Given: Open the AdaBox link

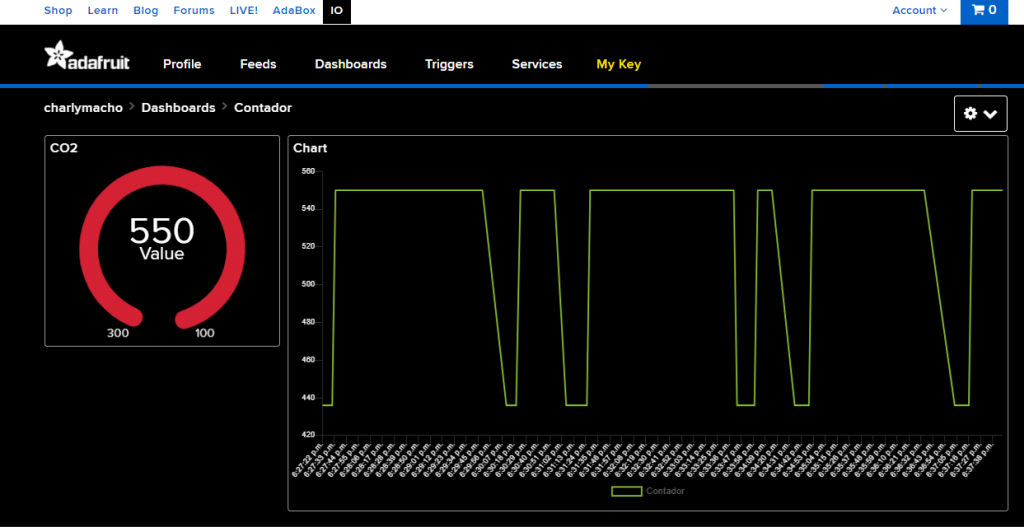Looking at the screenshot, I should (x=294, y=11).
